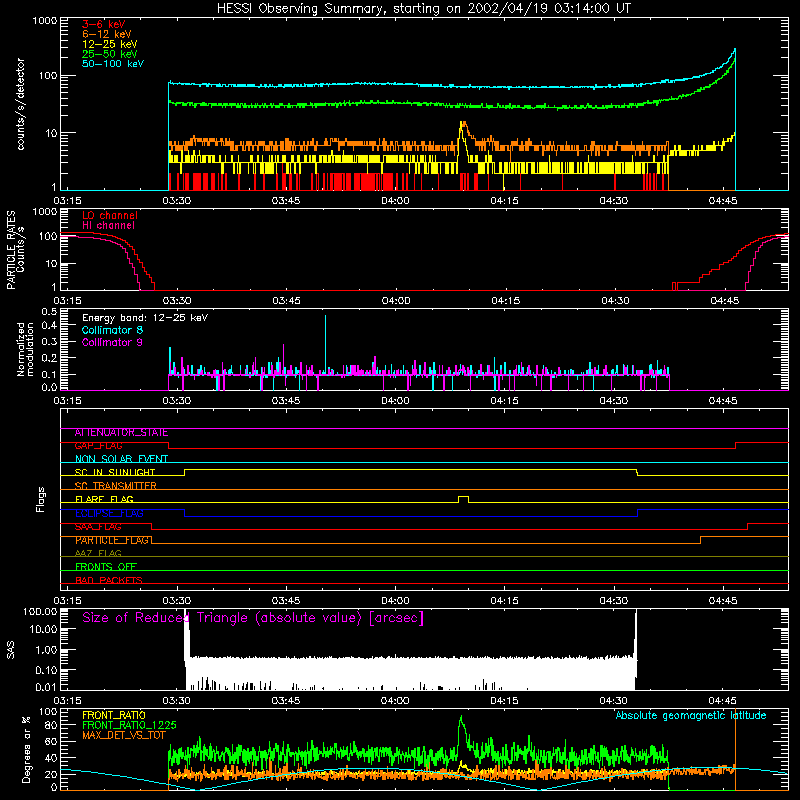The image size is (800, 800).
Task: Select the 25-50 keV legend label
Action: point(110,54)
